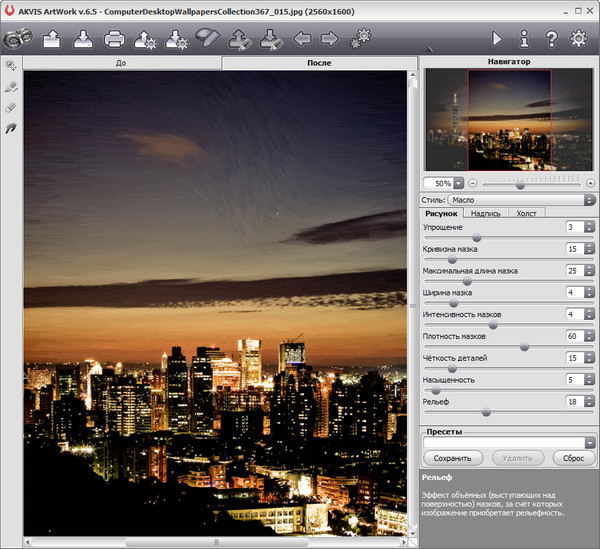The height and width of the screenshot is (549, 600).
Task: Click the undo left arrow icon
Action: click(x=301, y=39)
